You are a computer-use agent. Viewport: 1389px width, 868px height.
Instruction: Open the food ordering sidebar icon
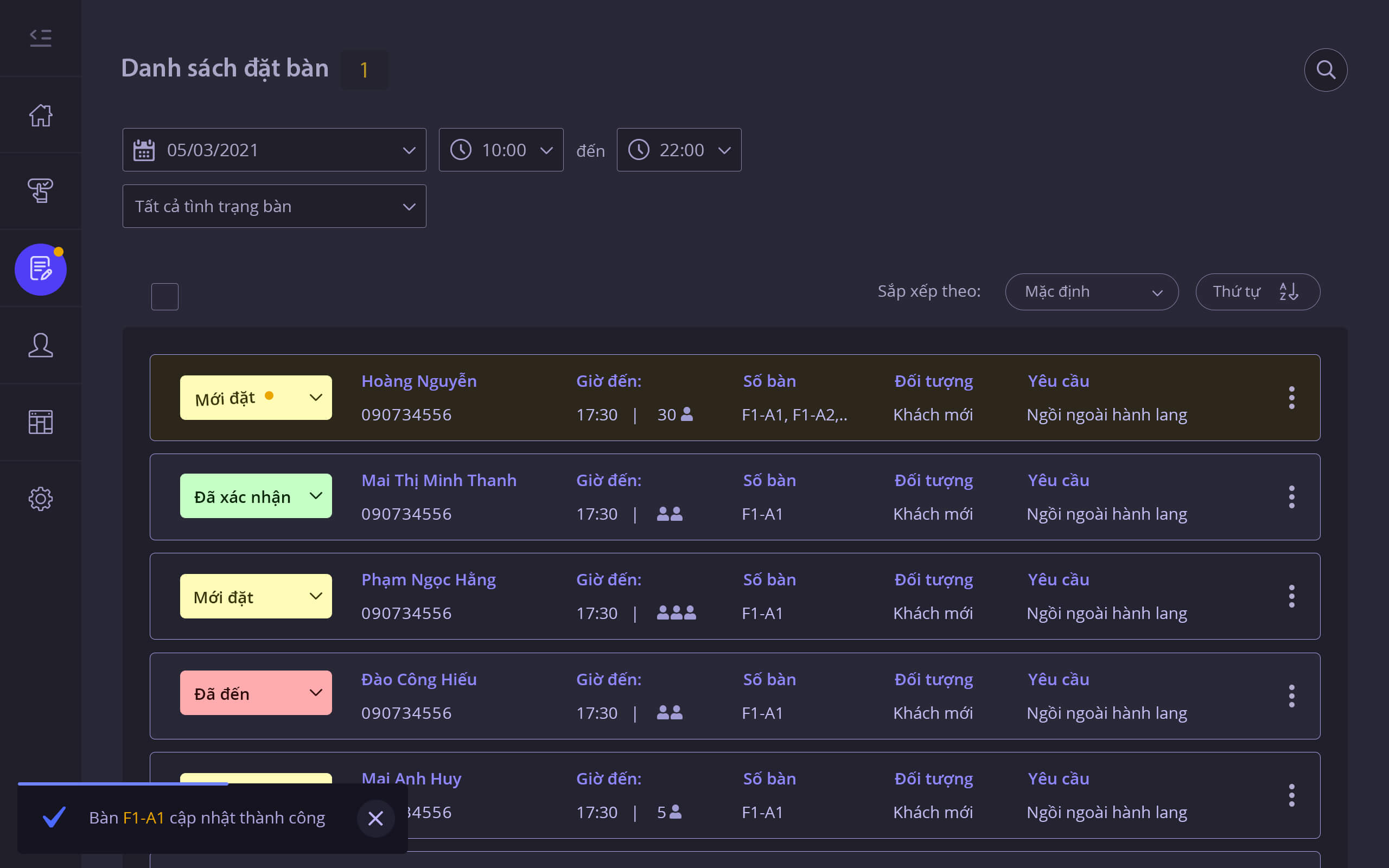40,190
